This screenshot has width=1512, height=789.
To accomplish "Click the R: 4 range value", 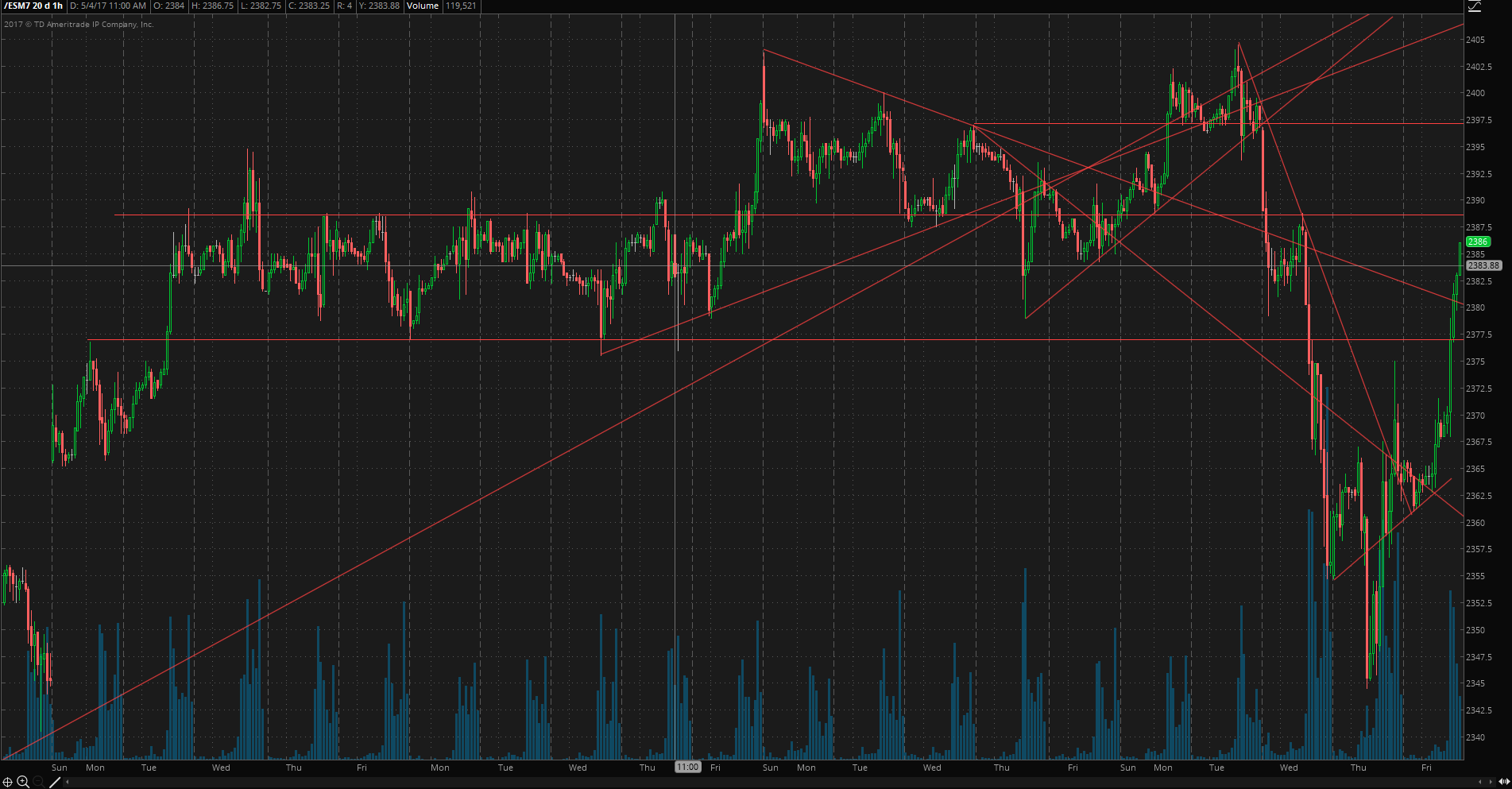I will click(x=344, y=6).
